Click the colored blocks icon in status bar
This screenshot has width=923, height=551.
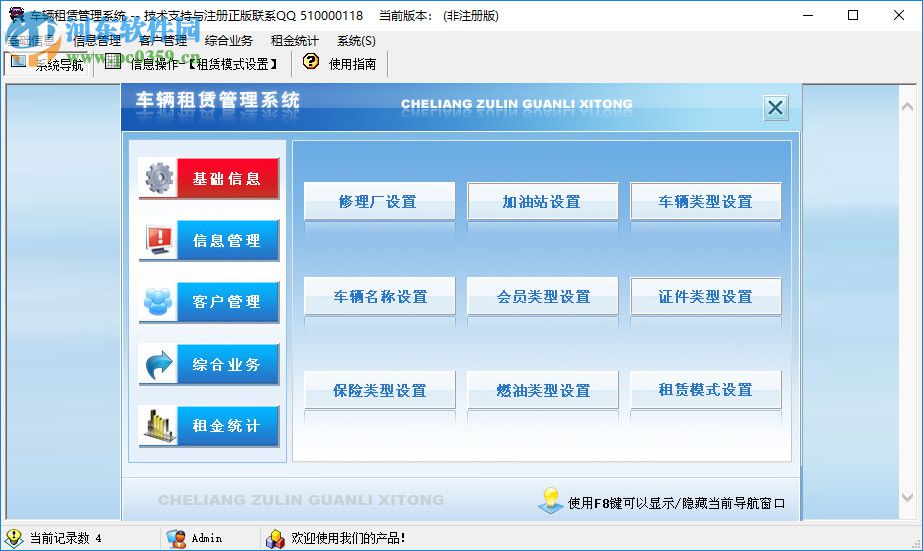(275, 538)
